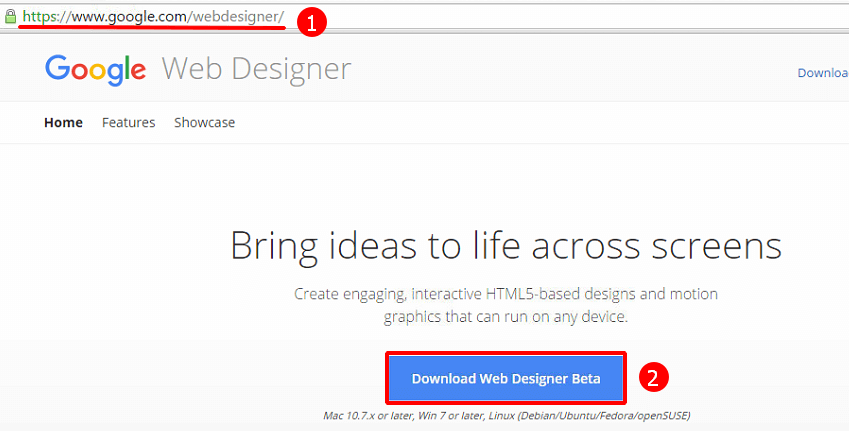The height and width of the screenshot is (431, 849).
Task: Click the red number 2 annotation badge
Action: pos(652,378)
